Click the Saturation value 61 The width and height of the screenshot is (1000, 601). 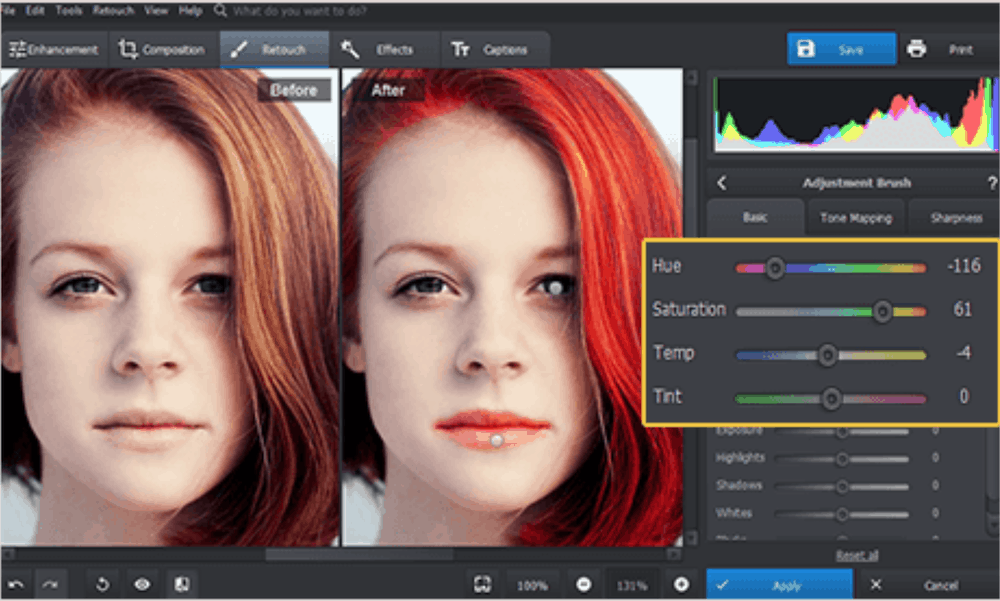pyautogui.click(x=962, y=309)
